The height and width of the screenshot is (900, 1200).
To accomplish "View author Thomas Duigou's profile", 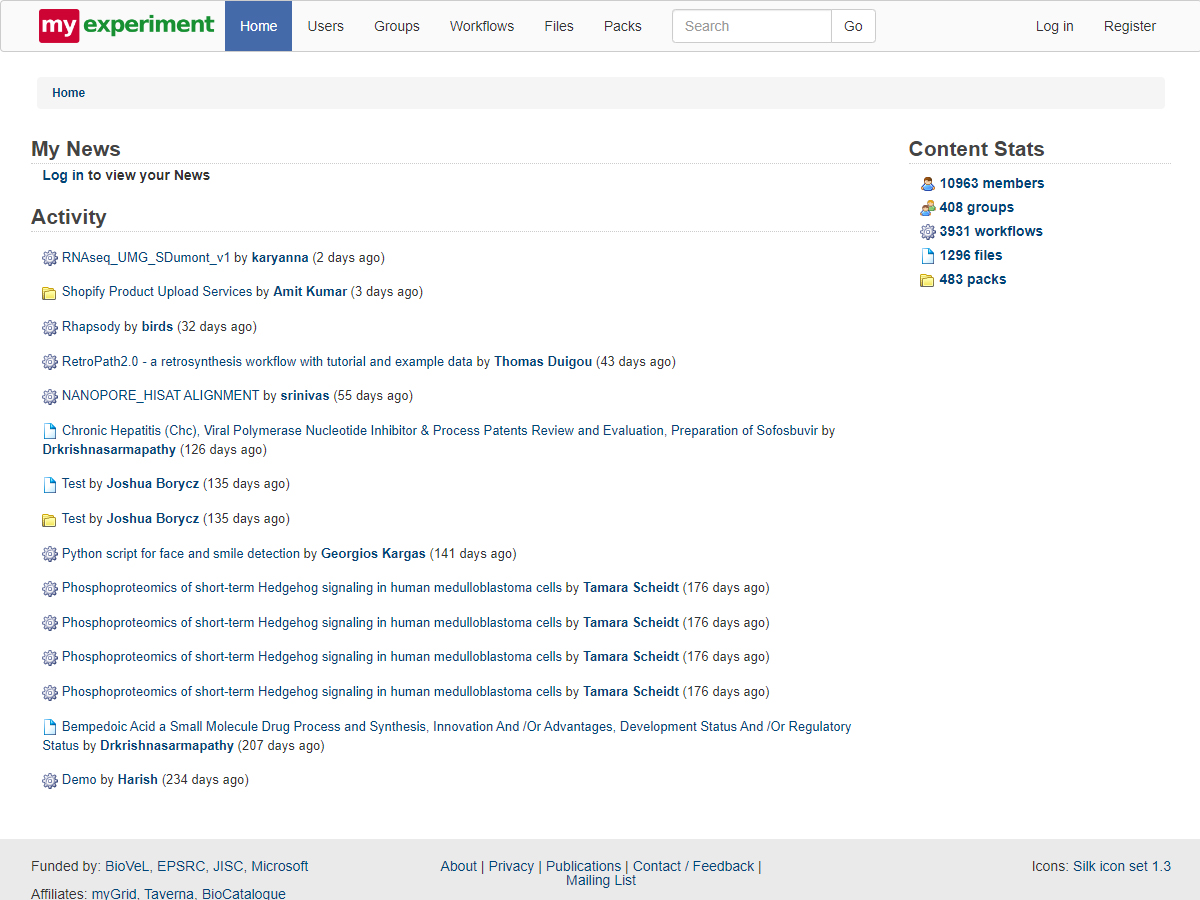I will coord(543,362).
